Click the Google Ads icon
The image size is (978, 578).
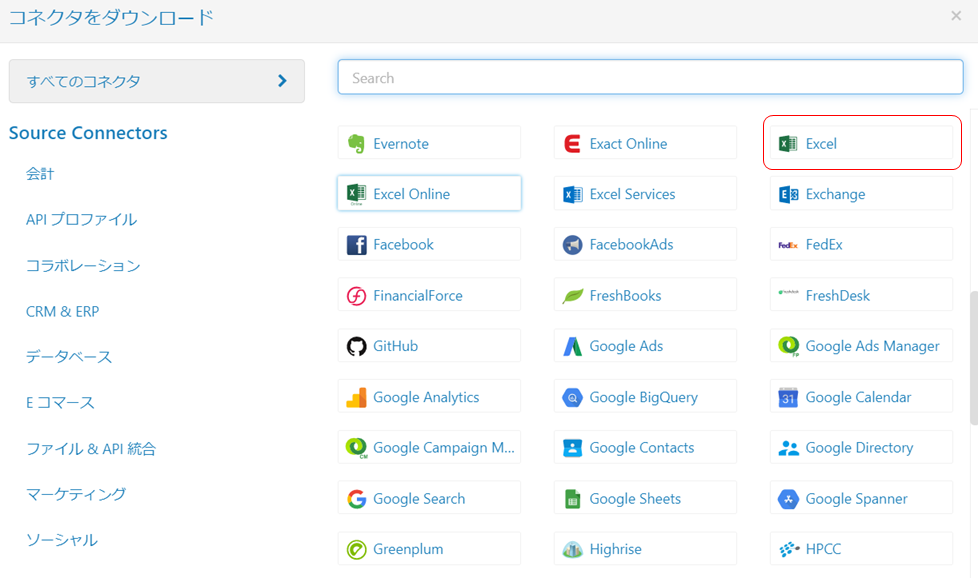pyautogui.click(x=572, y=346)
